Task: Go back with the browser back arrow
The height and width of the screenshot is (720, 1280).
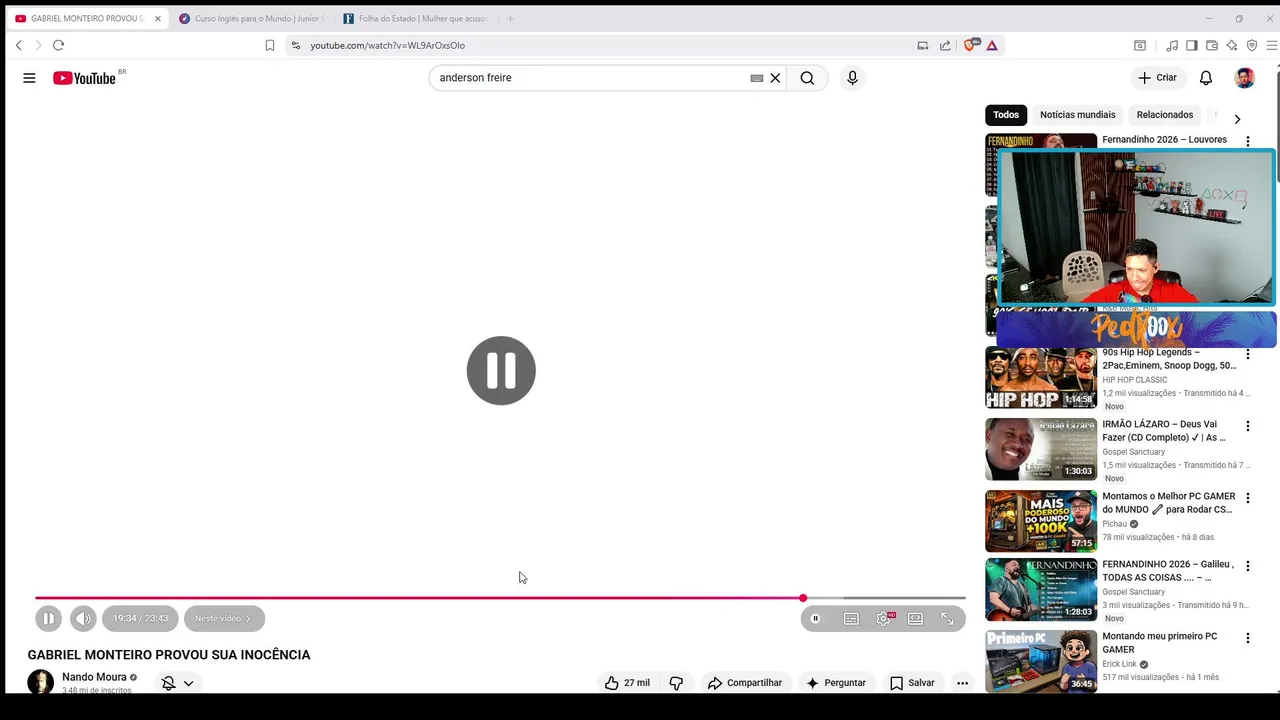Action: click(x=18, y=45)
